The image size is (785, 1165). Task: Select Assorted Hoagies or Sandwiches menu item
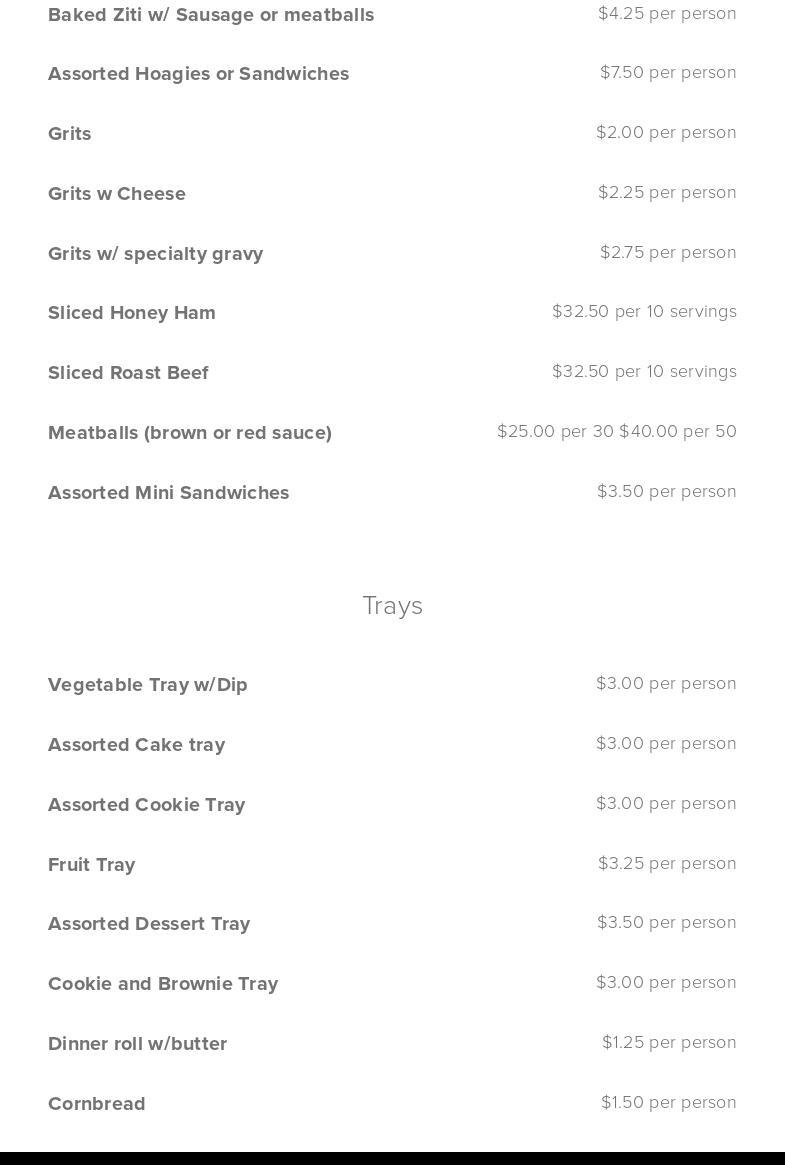click(198, 74)
